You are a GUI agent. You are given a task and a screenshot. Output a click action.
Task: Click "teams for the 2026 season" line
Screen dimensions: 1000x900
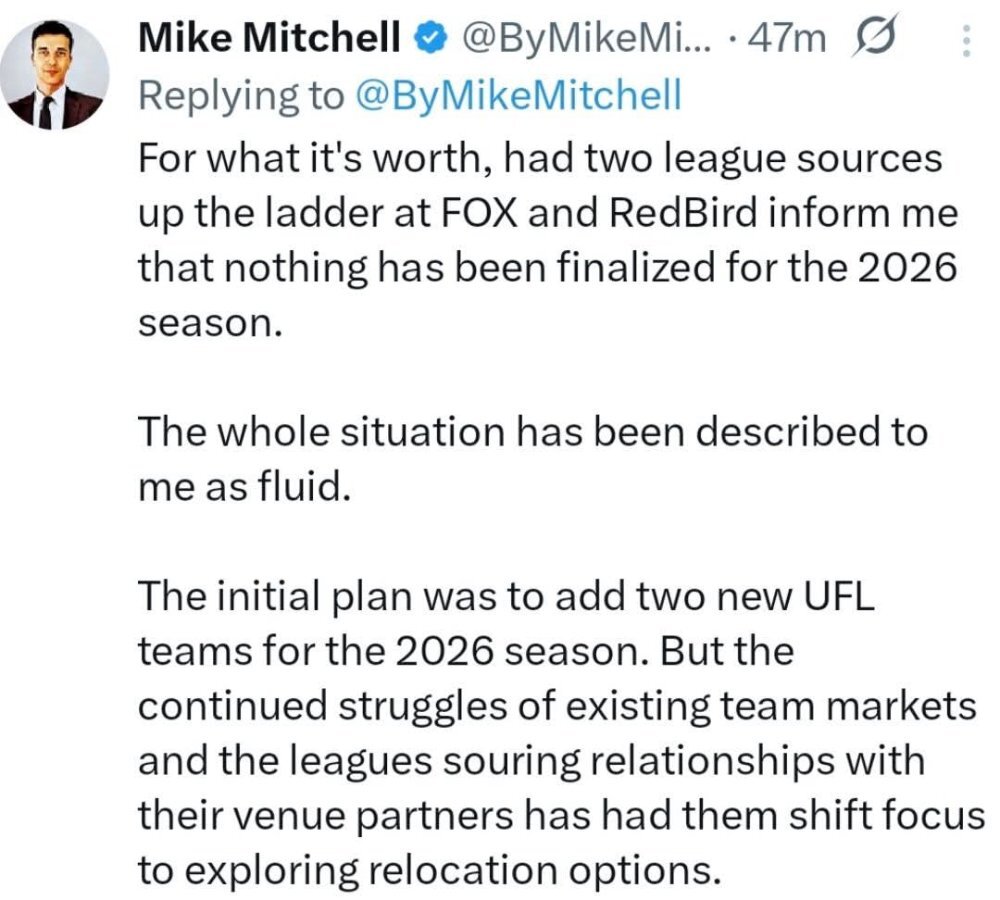click(466, 651)
